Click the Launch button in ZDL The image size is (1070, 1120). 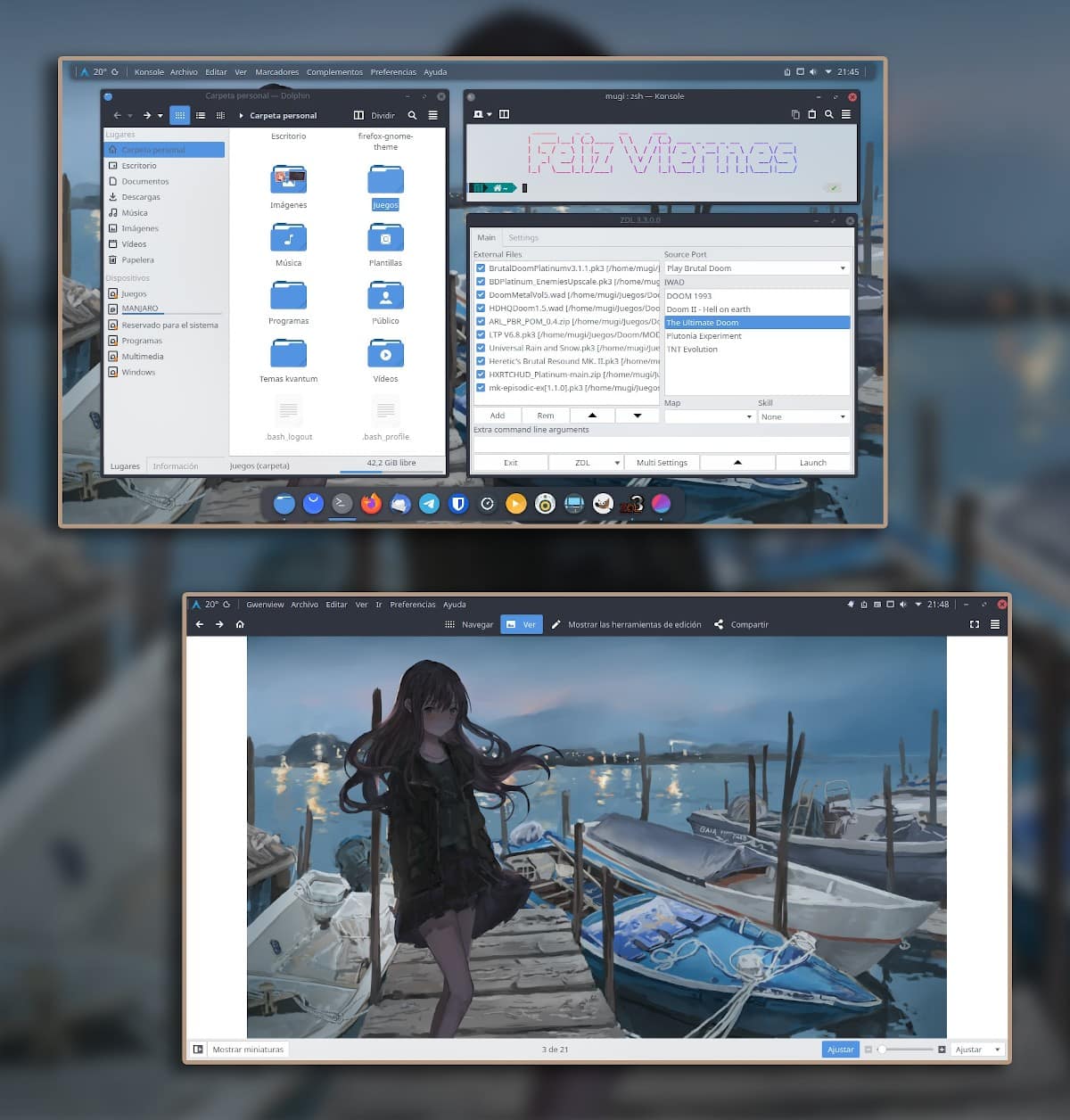(x=812, y=463)
